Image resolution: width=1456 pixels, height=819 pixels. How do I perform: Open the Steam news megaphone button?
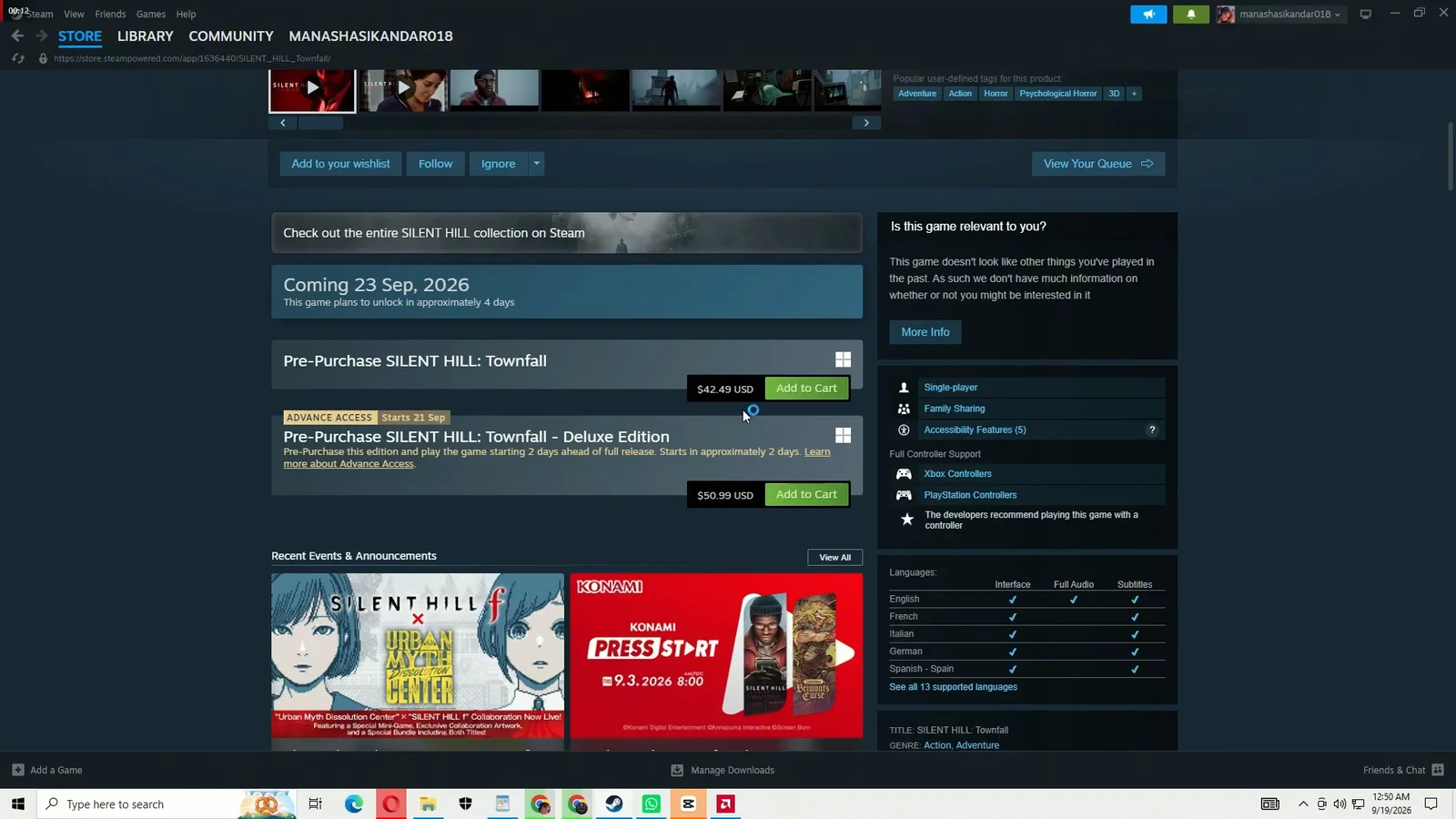[x=1148, y=14]
